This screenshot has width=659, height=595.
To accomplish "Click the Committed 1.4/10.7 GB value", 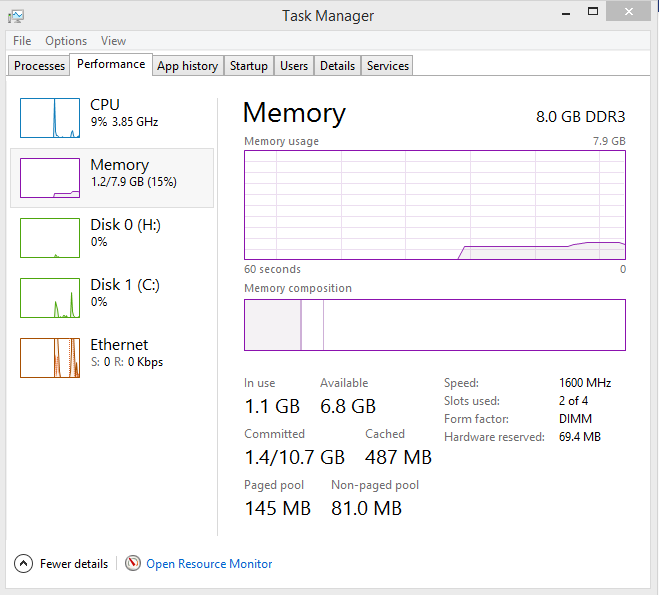I will coord(295,457).
